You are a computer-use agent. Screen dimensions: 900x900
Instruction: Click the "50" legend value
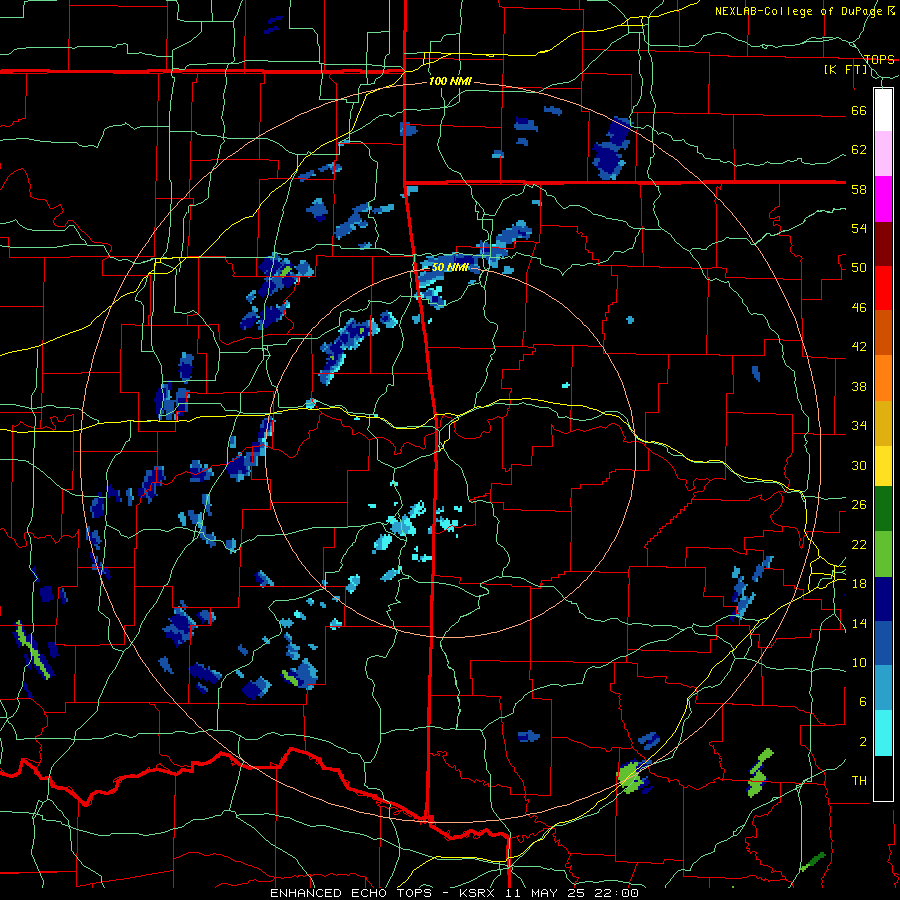pos(859,268)
